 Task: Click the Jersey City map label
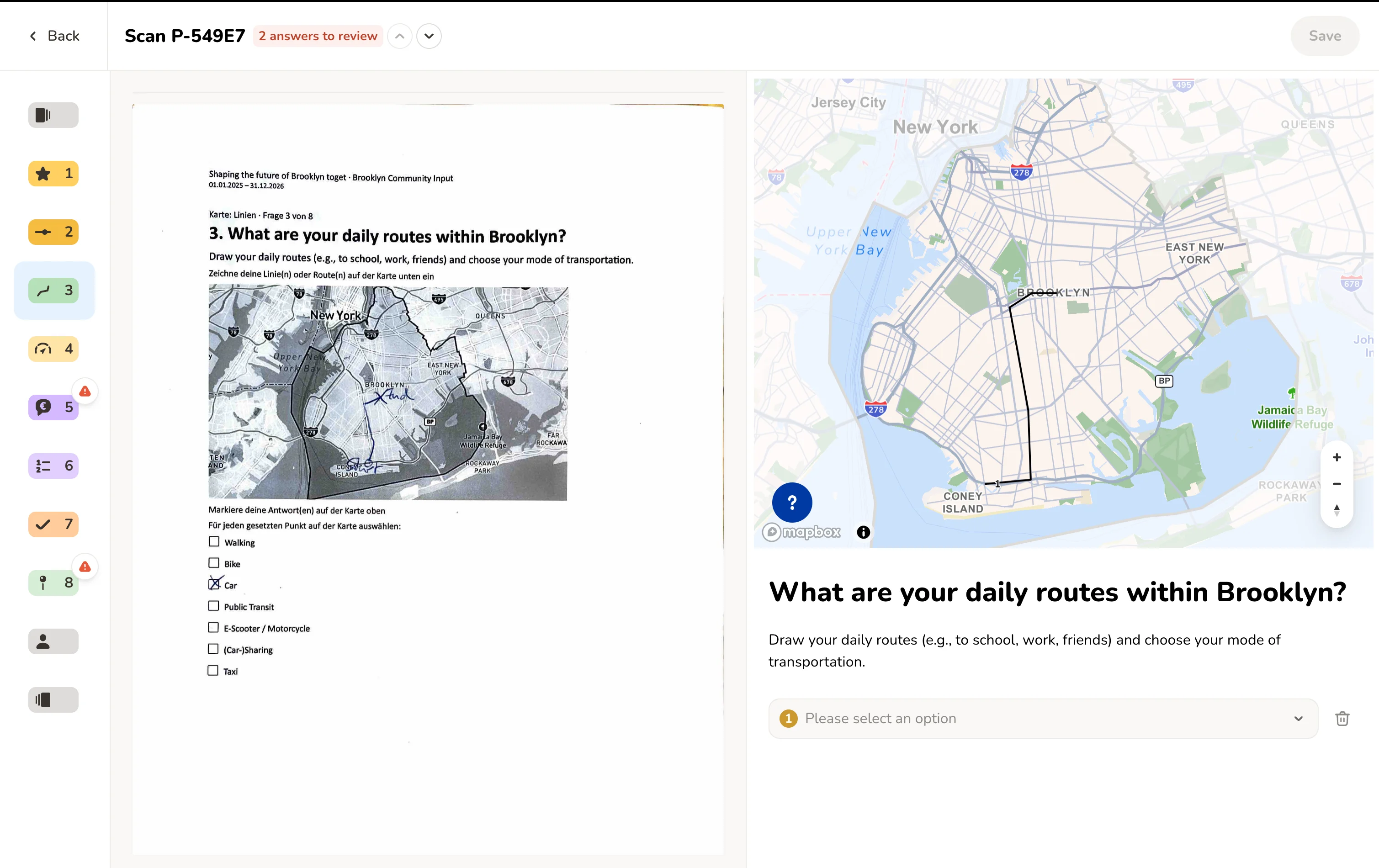pyautogui.click(x=848, y=102)
